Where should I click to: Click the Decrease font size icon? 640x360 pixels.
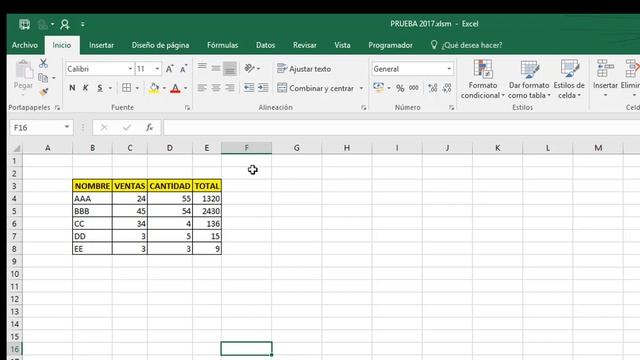184,69
